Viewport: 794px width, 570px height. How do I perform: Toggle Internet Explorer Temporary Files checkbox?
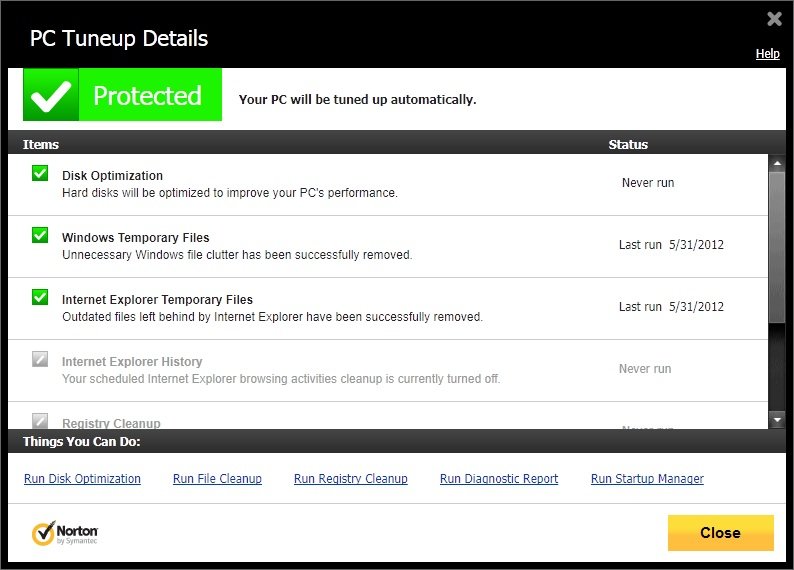(x=40, y=297)
